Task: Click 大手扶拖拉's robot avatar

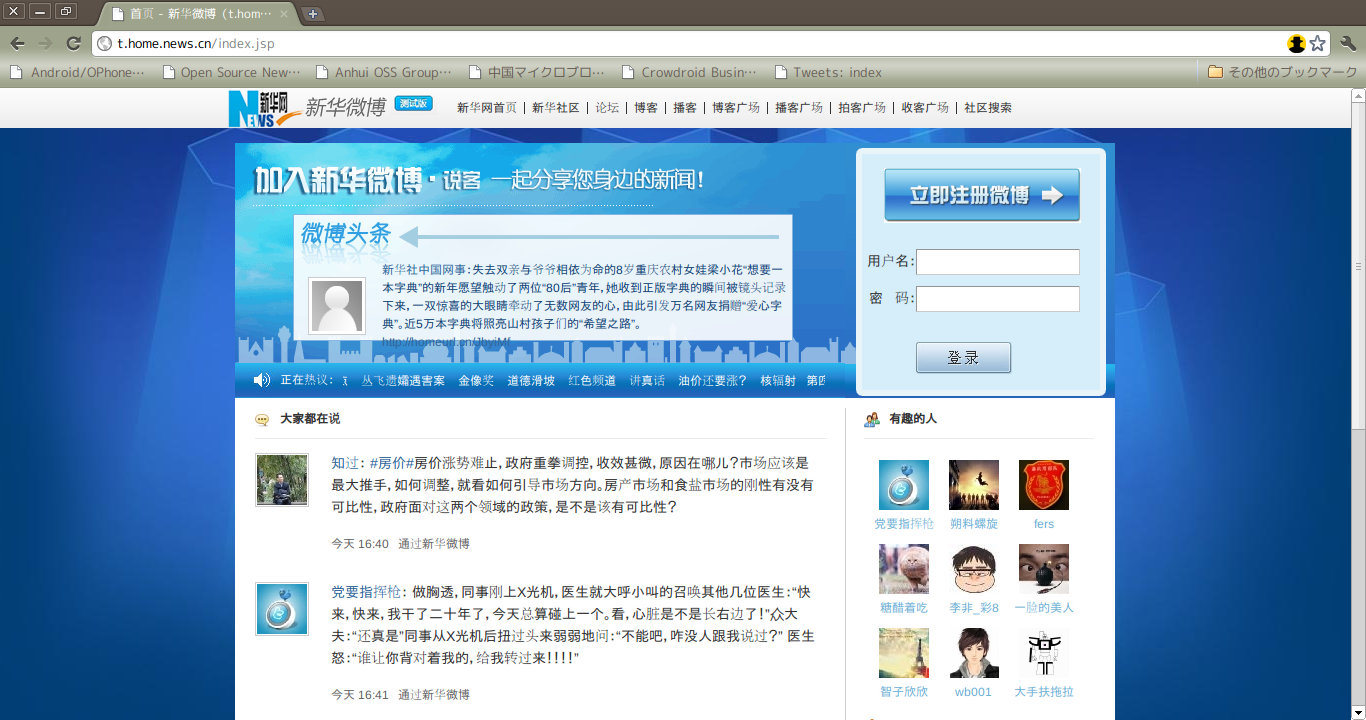Action: pos(1044,653)
